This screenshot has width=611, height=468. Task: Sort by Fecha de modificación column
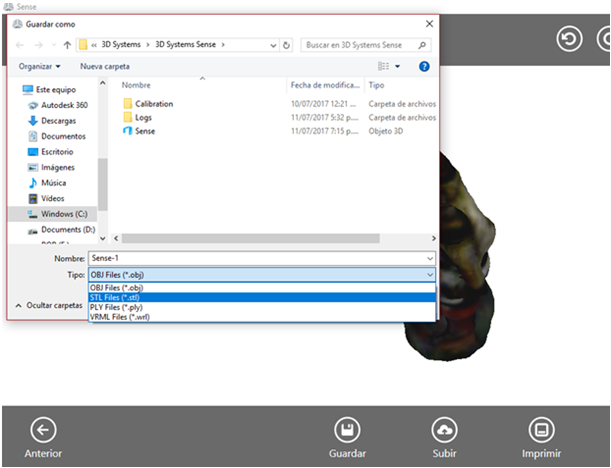(325, 85)
